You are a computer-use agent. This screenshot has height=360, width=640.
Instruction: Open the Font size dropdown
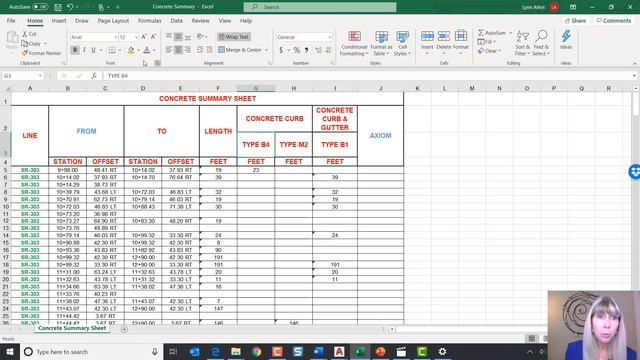[x=136, y=37]
